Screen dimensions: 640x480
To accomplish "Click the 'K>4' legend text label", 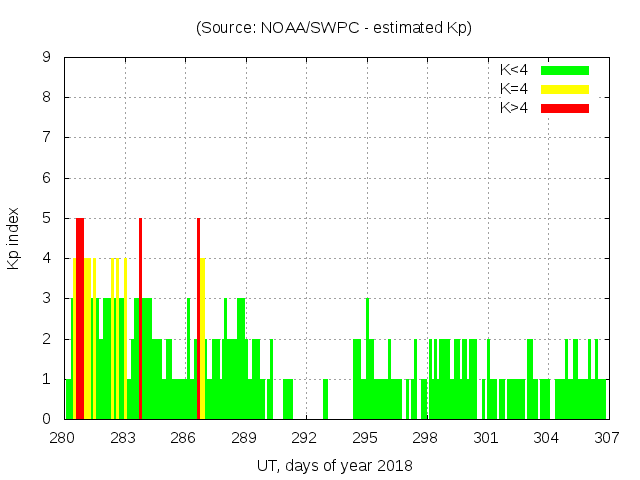I will (x=514, y=108).
